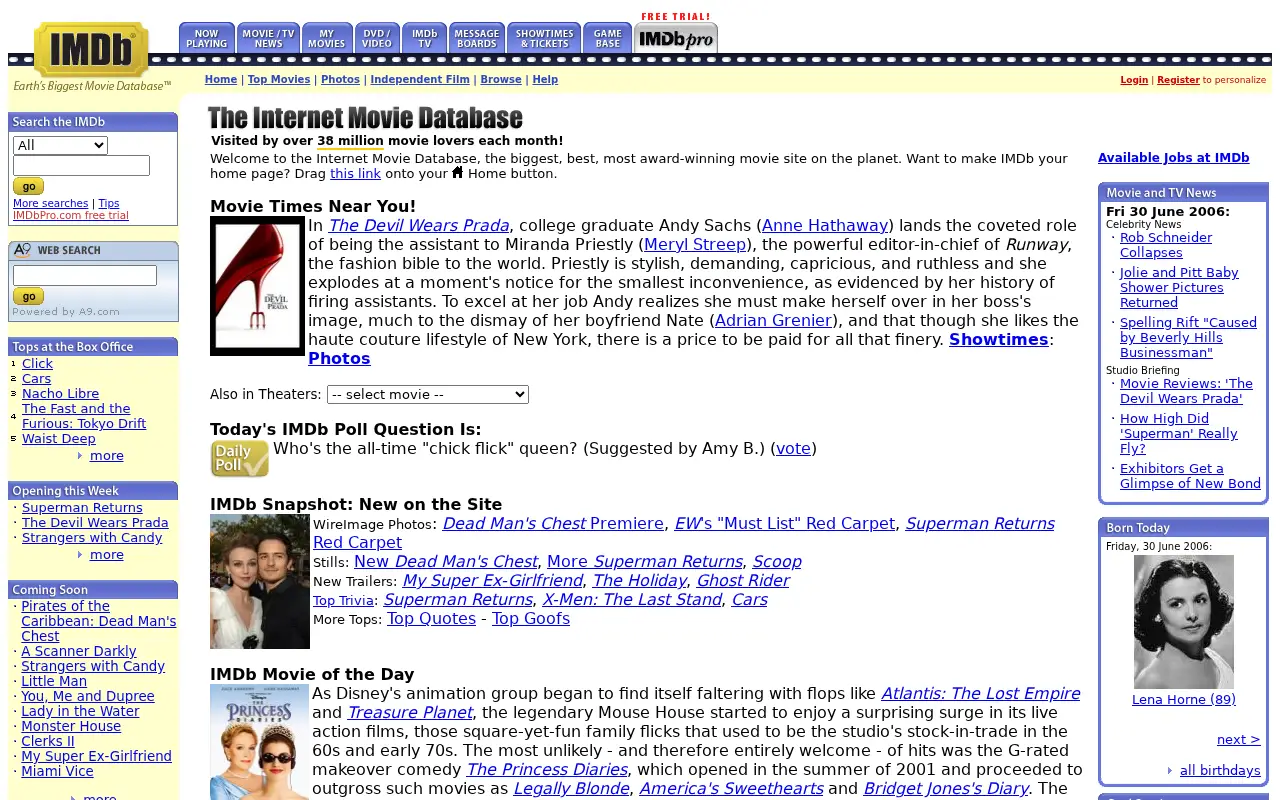This screenshot has height=800, width=1280.
Task: Click the Available Jobs at IMDb link
Action: point(1174,158)
